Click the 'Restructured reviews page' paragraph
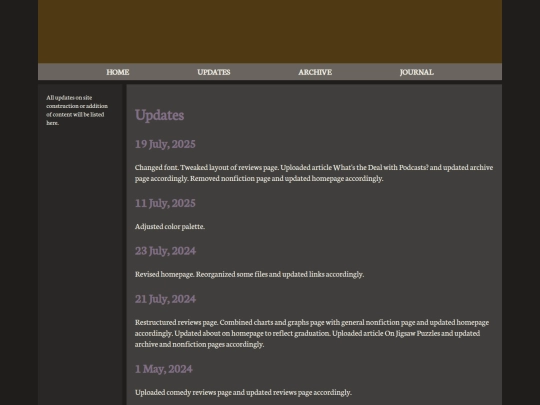 pos(312,333)
